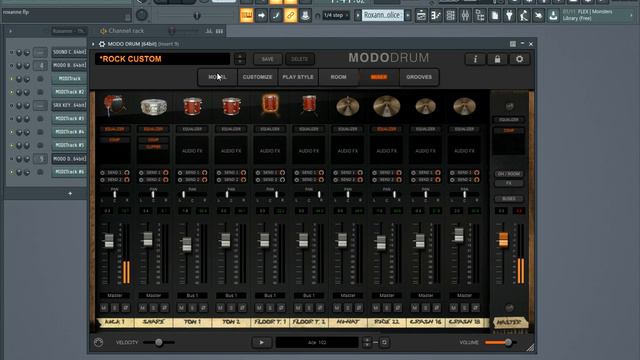640x360 pixels.
Task: Solo the Hi-Hat channel
Action: (x=348, y=308)
